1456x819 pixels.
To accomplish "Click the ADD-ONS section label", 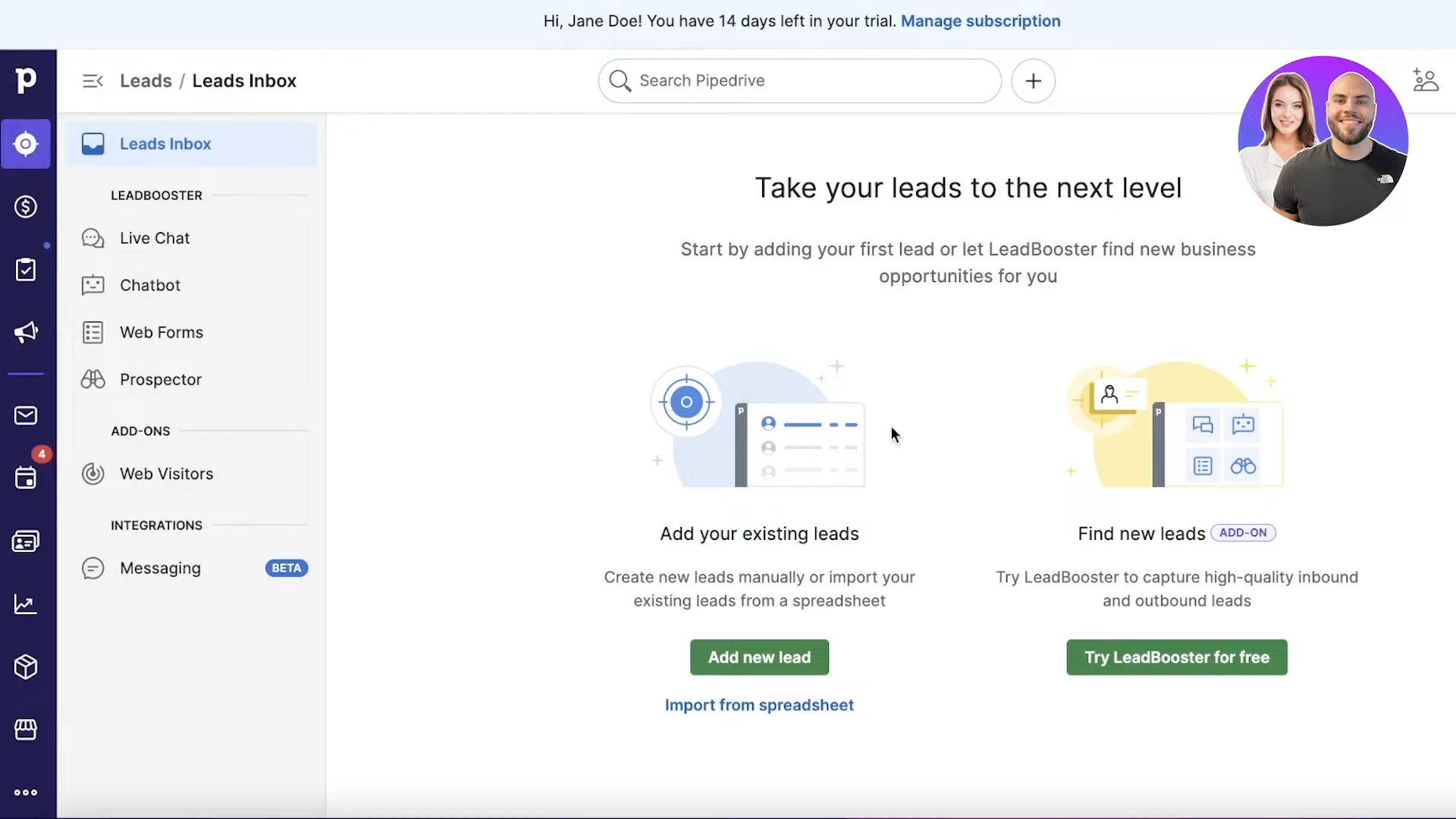I will tap(140, 431).
